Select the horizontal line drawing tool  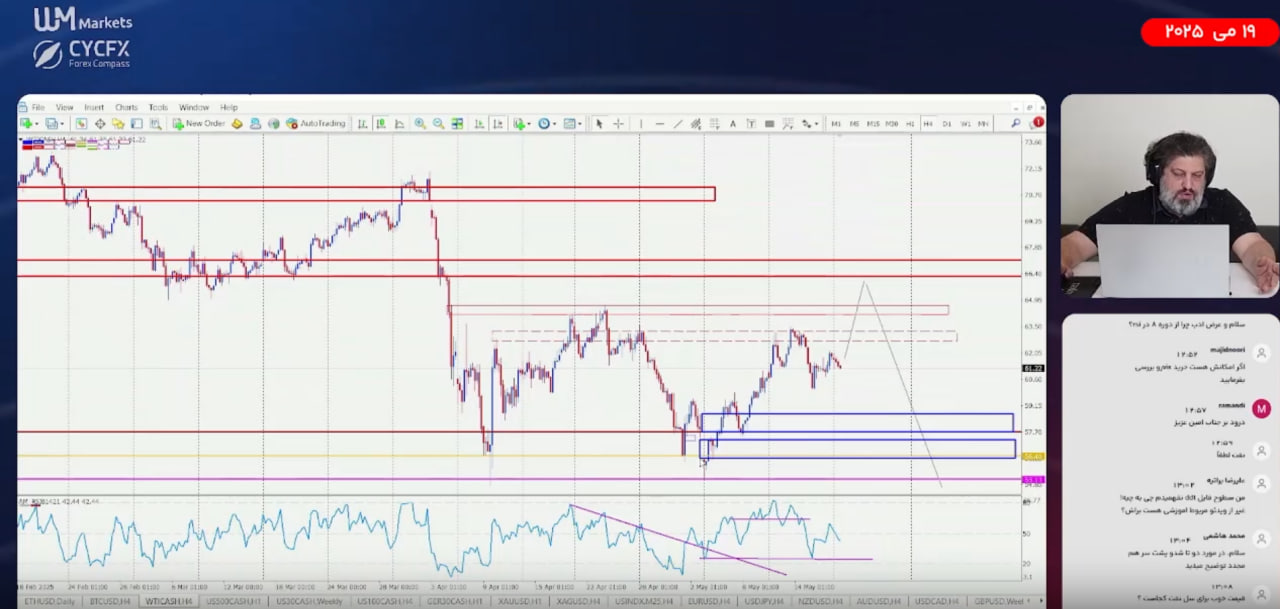pos(659,124)
